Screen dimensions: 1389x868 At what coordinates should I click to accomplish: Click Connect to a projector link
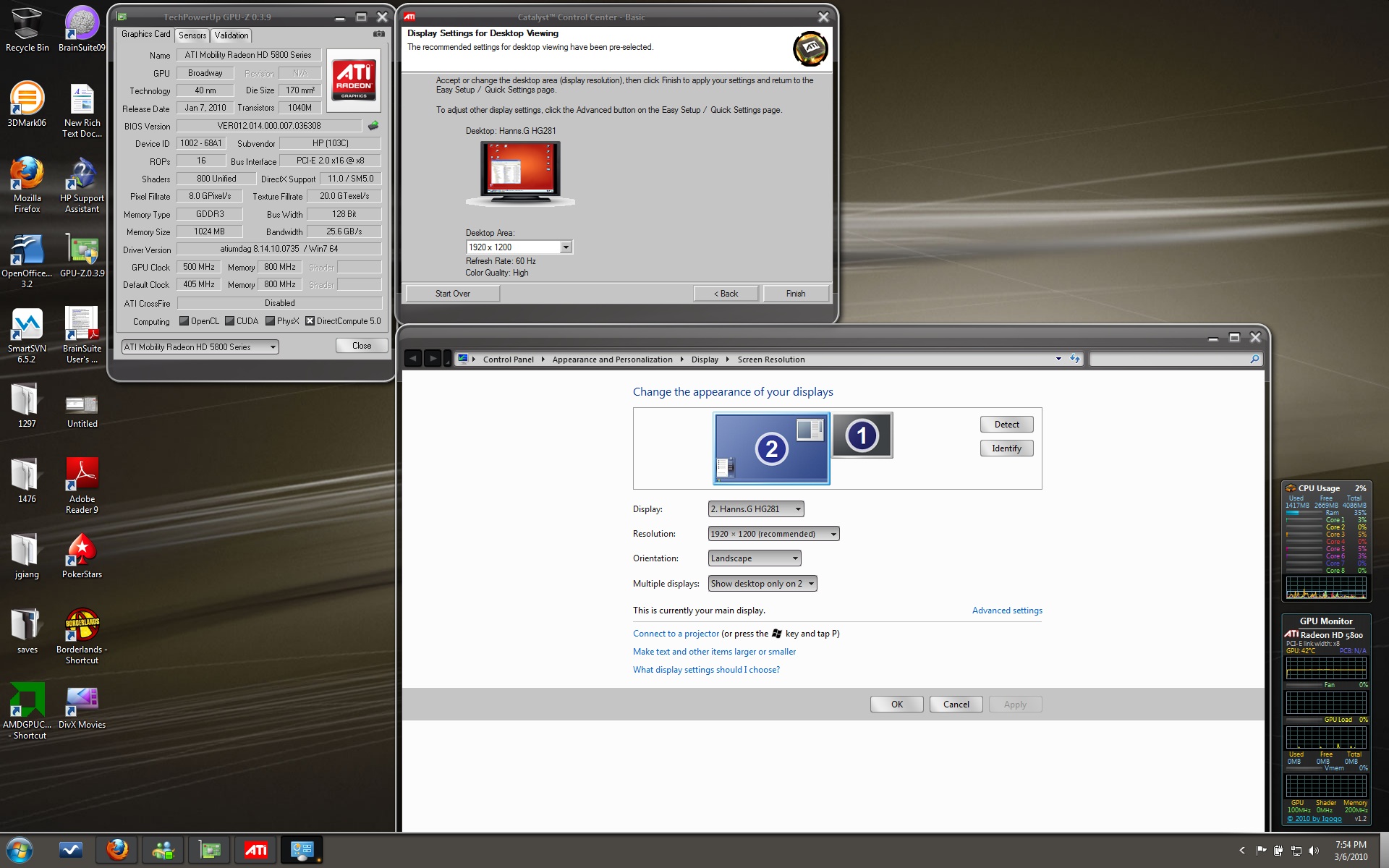[676, 634]
